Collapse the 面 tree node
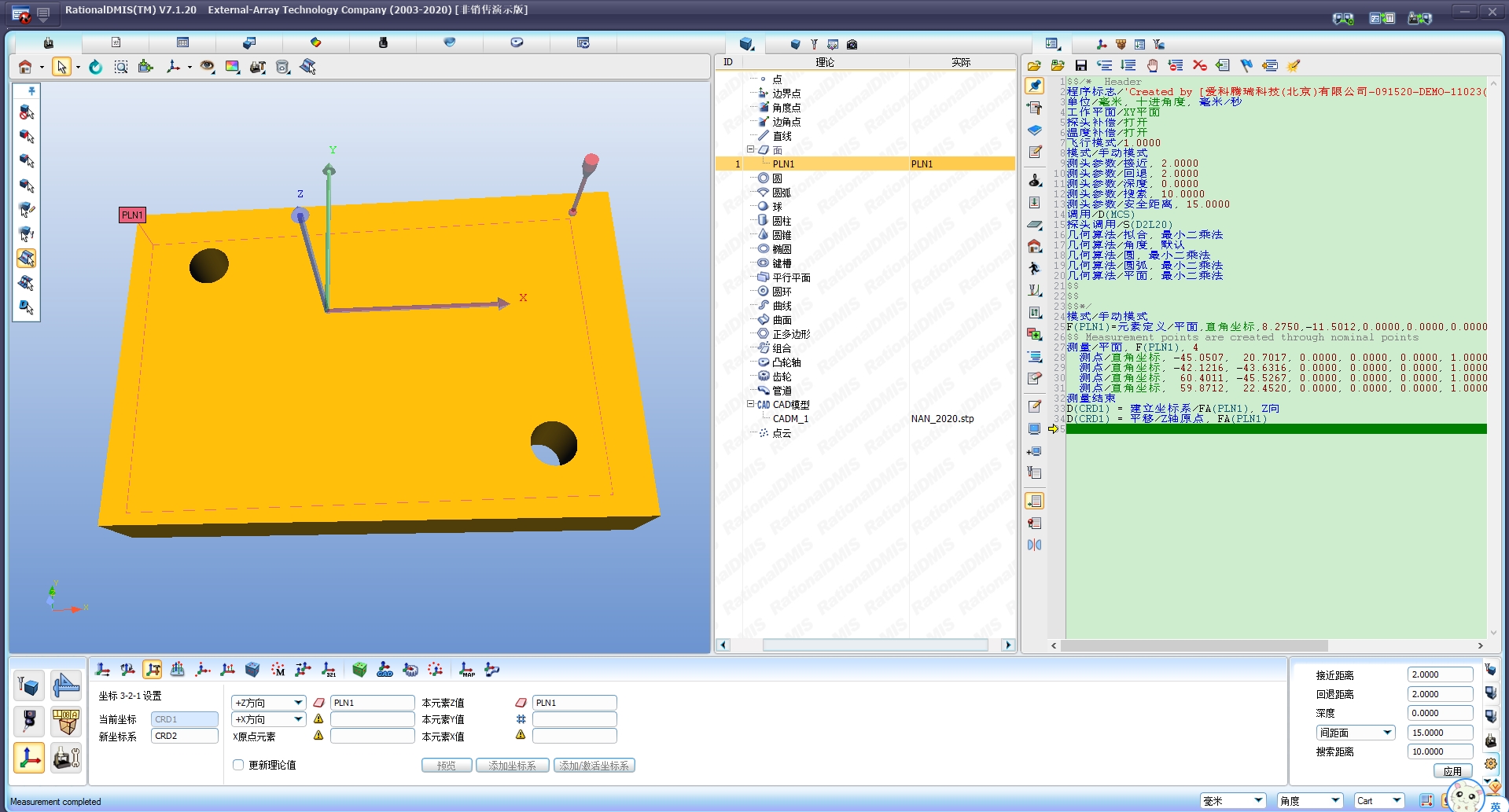 click(750, 149)
